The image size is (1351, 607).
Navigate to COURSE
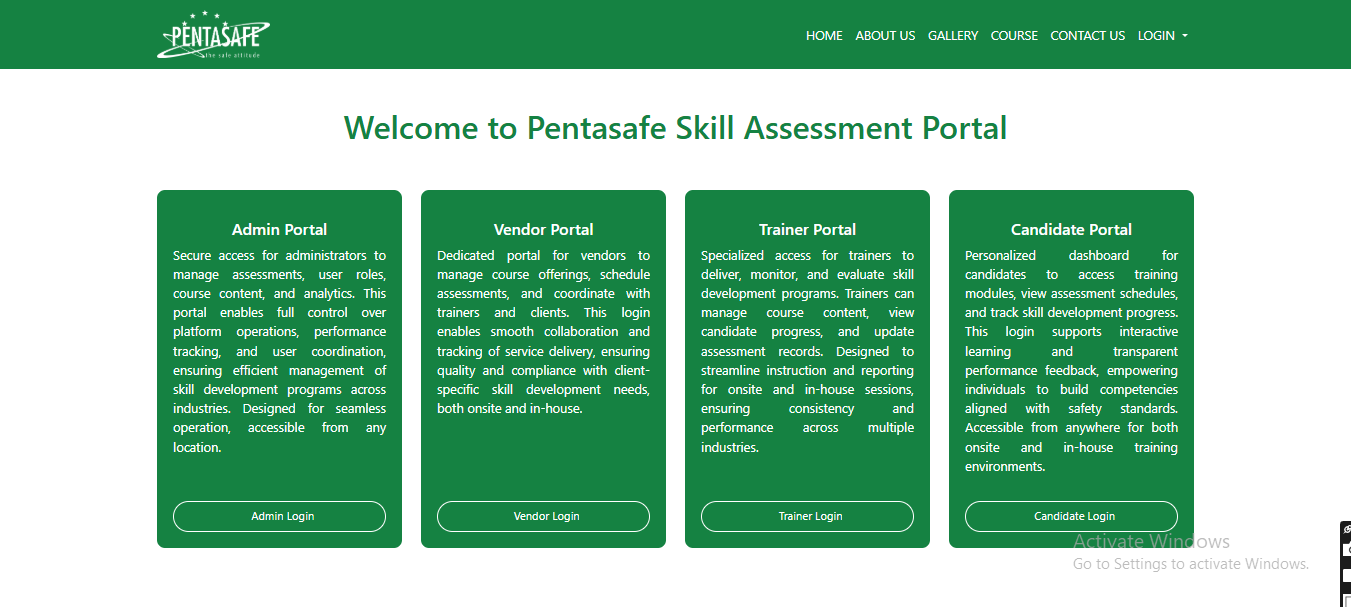[1014, 36]
